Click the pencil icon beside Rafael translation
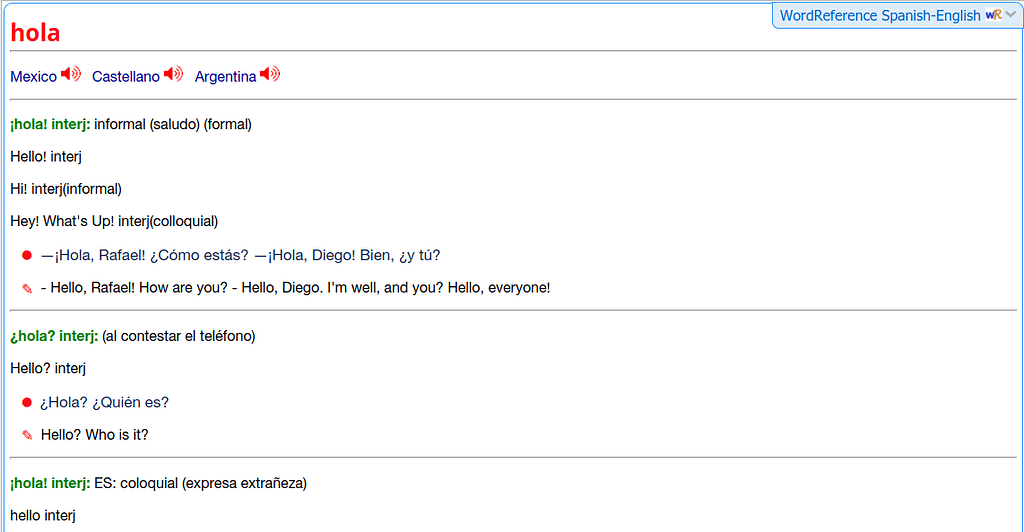This screenshot has height=532, width=1024. (x=27, y=288)
